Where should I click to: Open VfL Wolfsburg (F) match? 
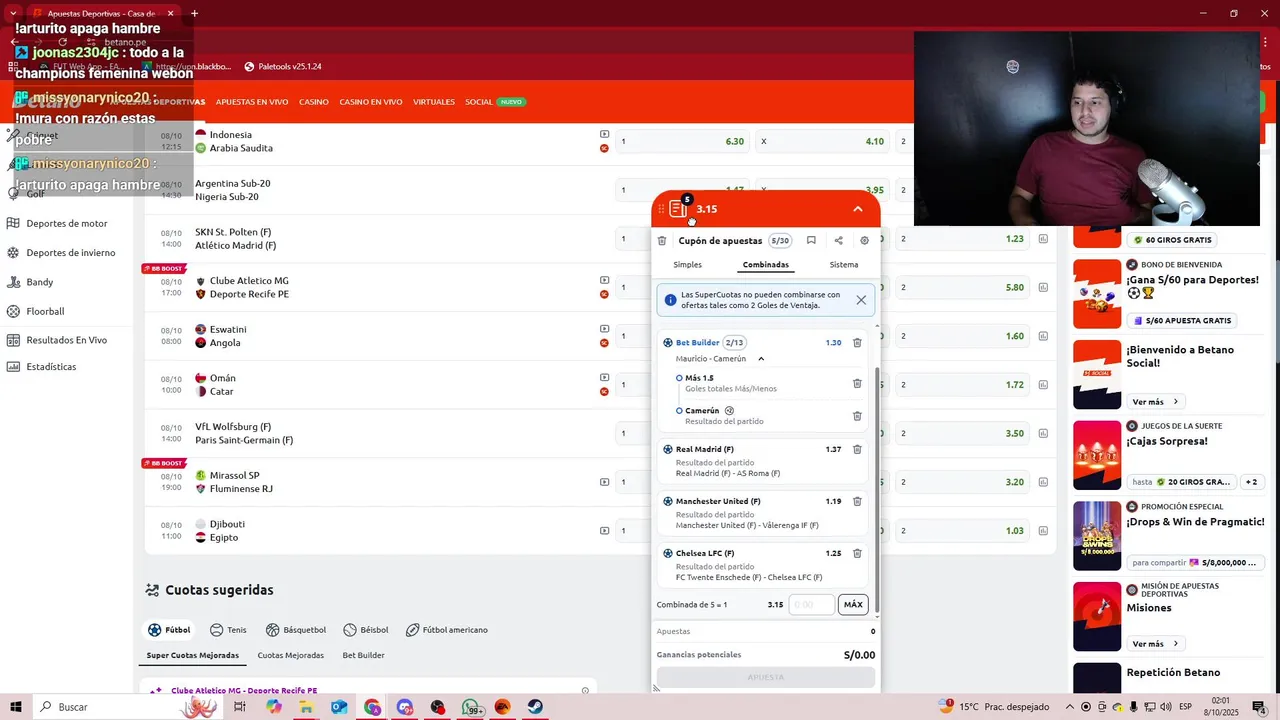244,433
